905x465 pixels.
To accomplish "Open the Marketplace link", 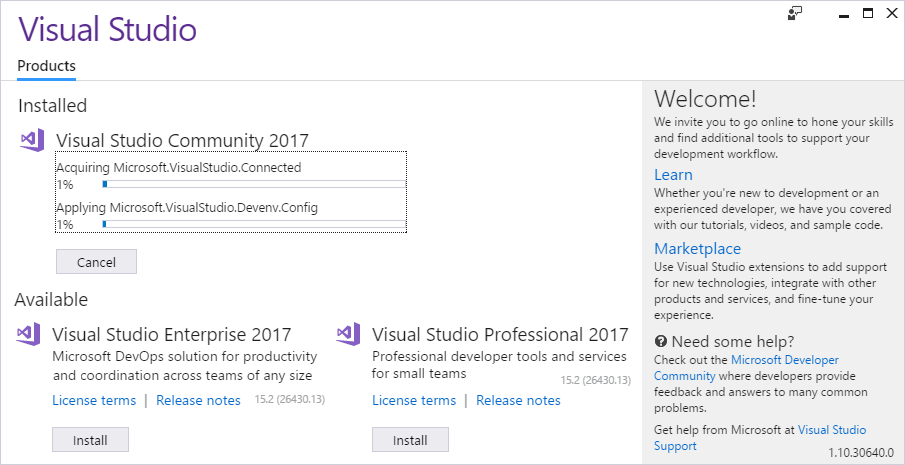I will click(697, 249).
